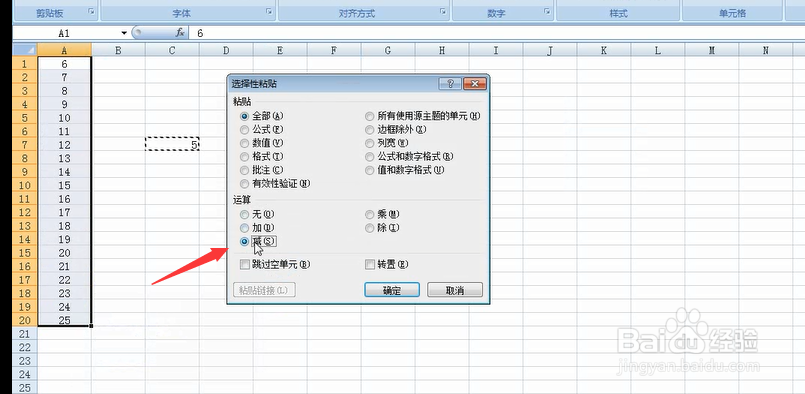Select column K header

[x=604, y=50]
